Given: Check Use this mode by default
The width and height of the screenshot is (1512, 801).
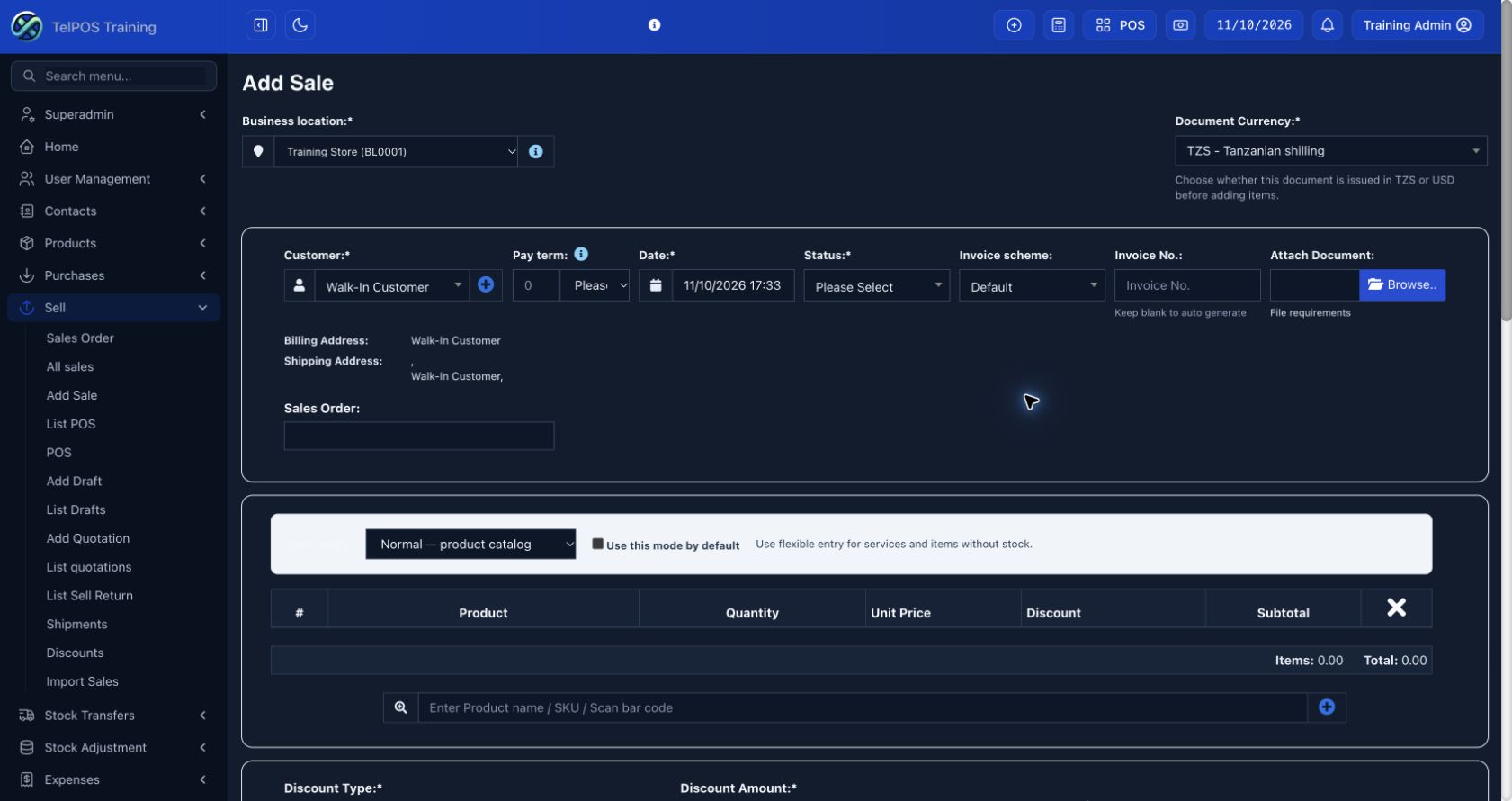Looking at the screenshot, I should point(597,544).
